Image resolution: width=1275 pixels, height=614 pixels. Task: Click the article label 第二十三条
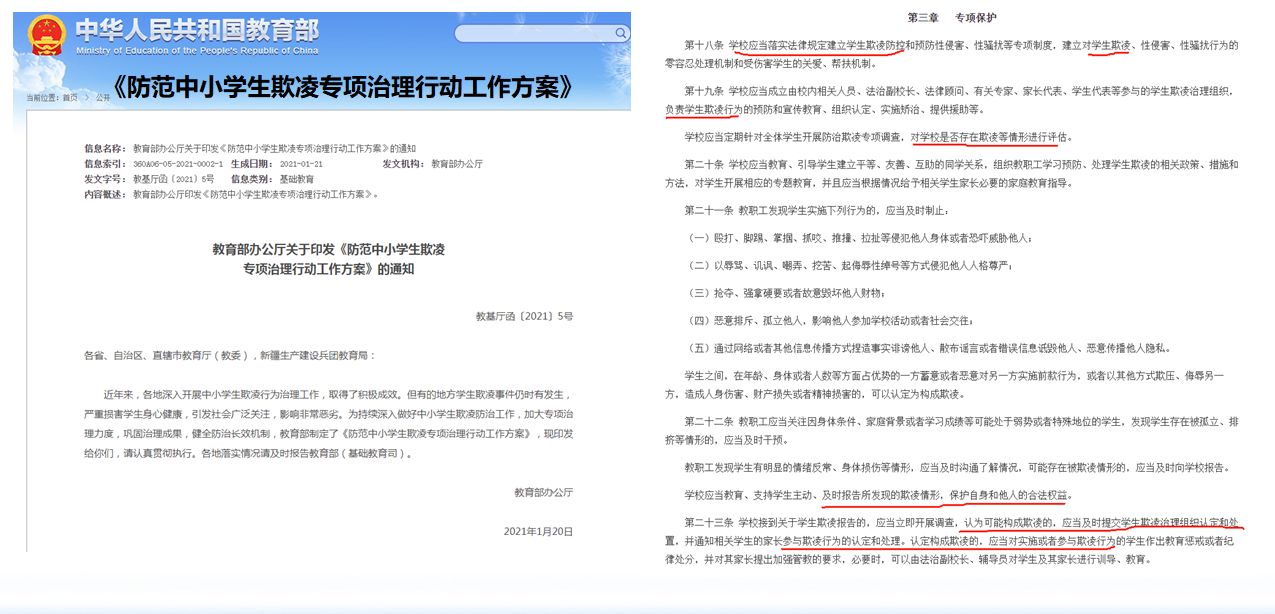(x=707, y=522)
